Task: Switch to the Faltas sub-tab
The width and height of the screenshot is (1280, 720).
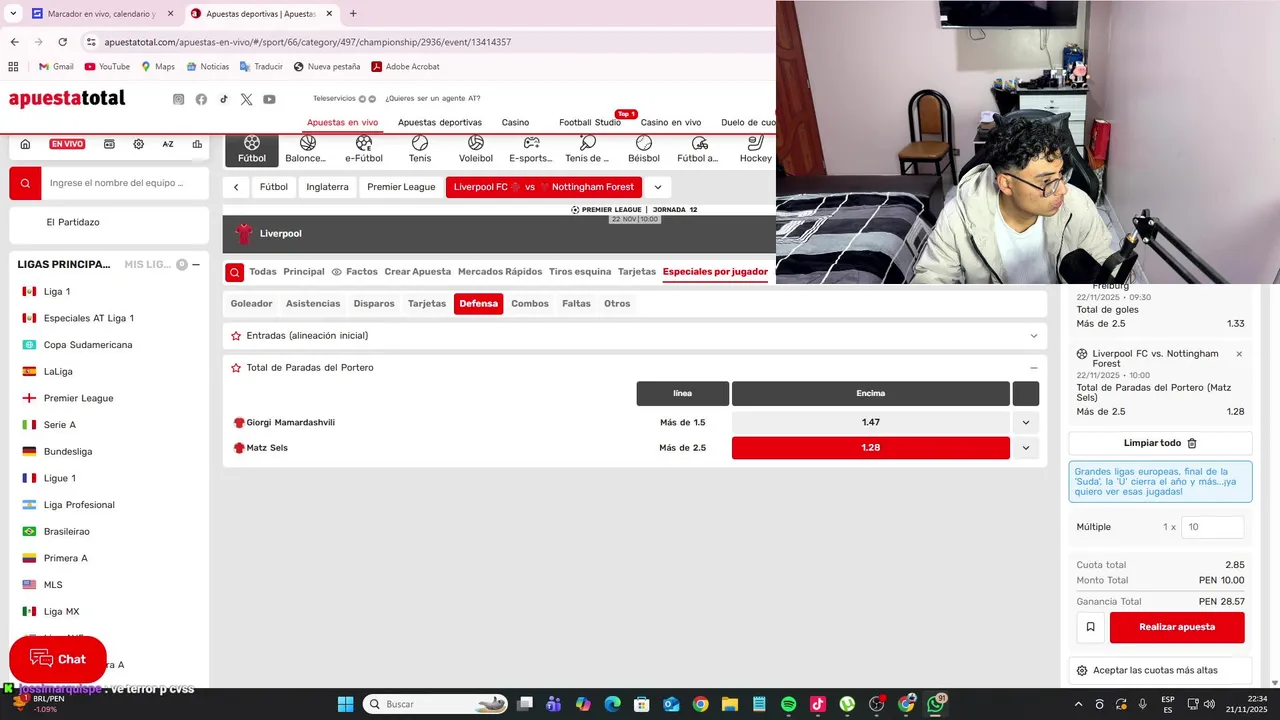Action: tap(576, 304)
